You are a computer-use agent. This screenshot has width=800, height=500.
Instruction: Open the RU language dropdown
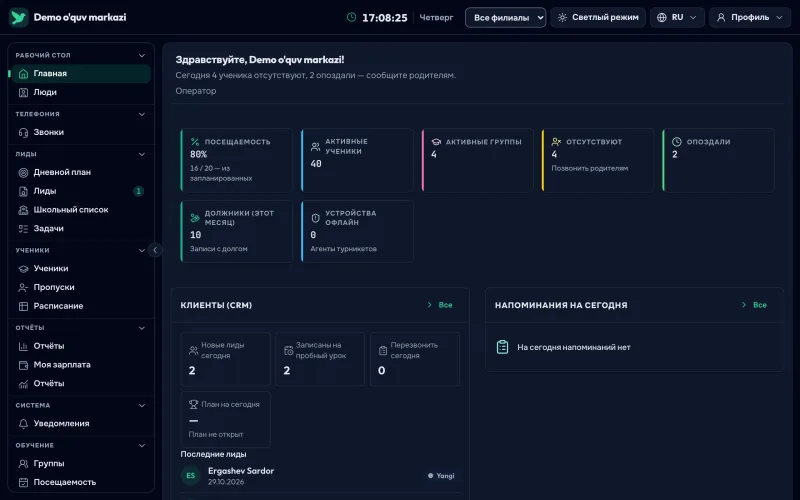tap(677, 17)
